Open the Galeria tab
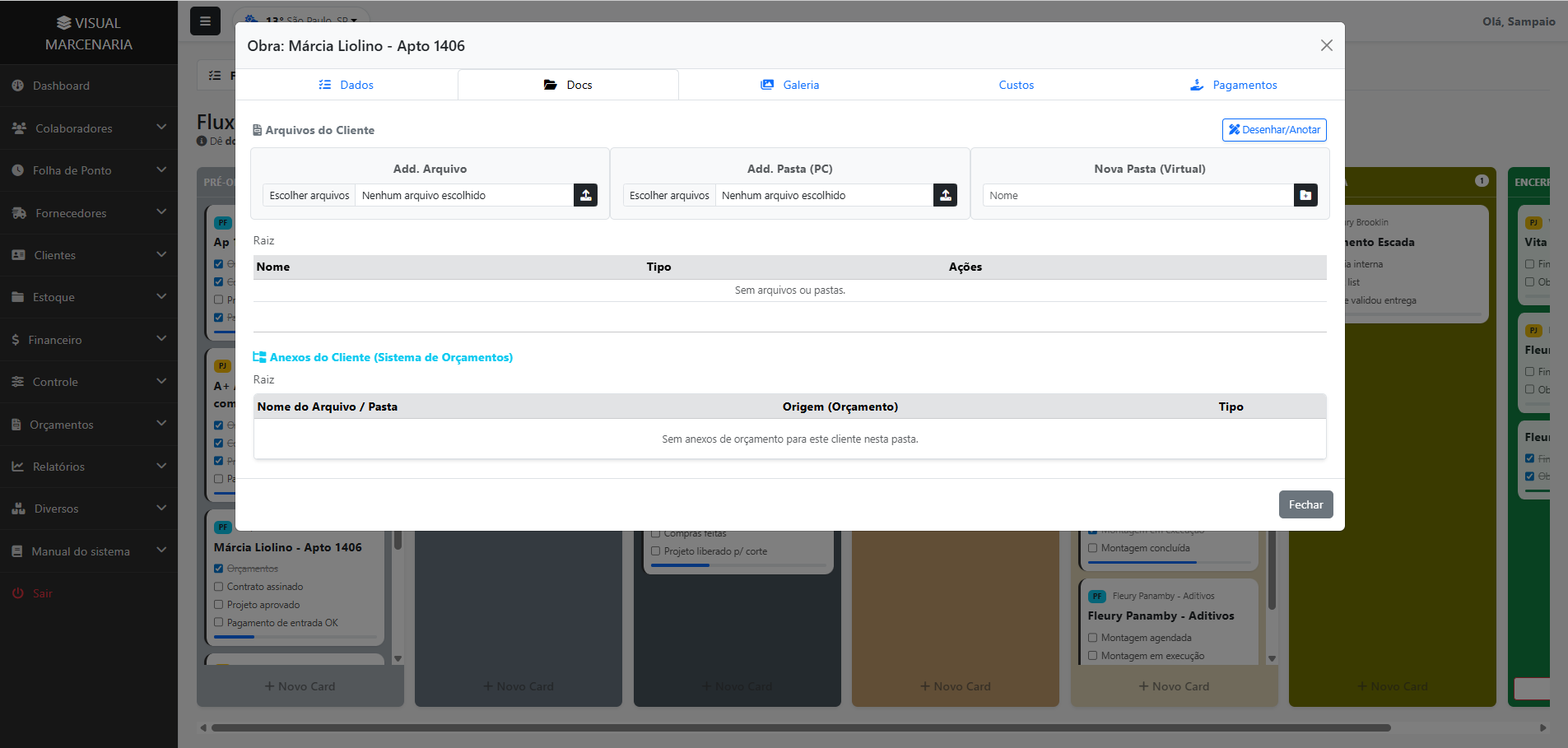The width and height of the screenshot is (1568, 748). point(789,85)
